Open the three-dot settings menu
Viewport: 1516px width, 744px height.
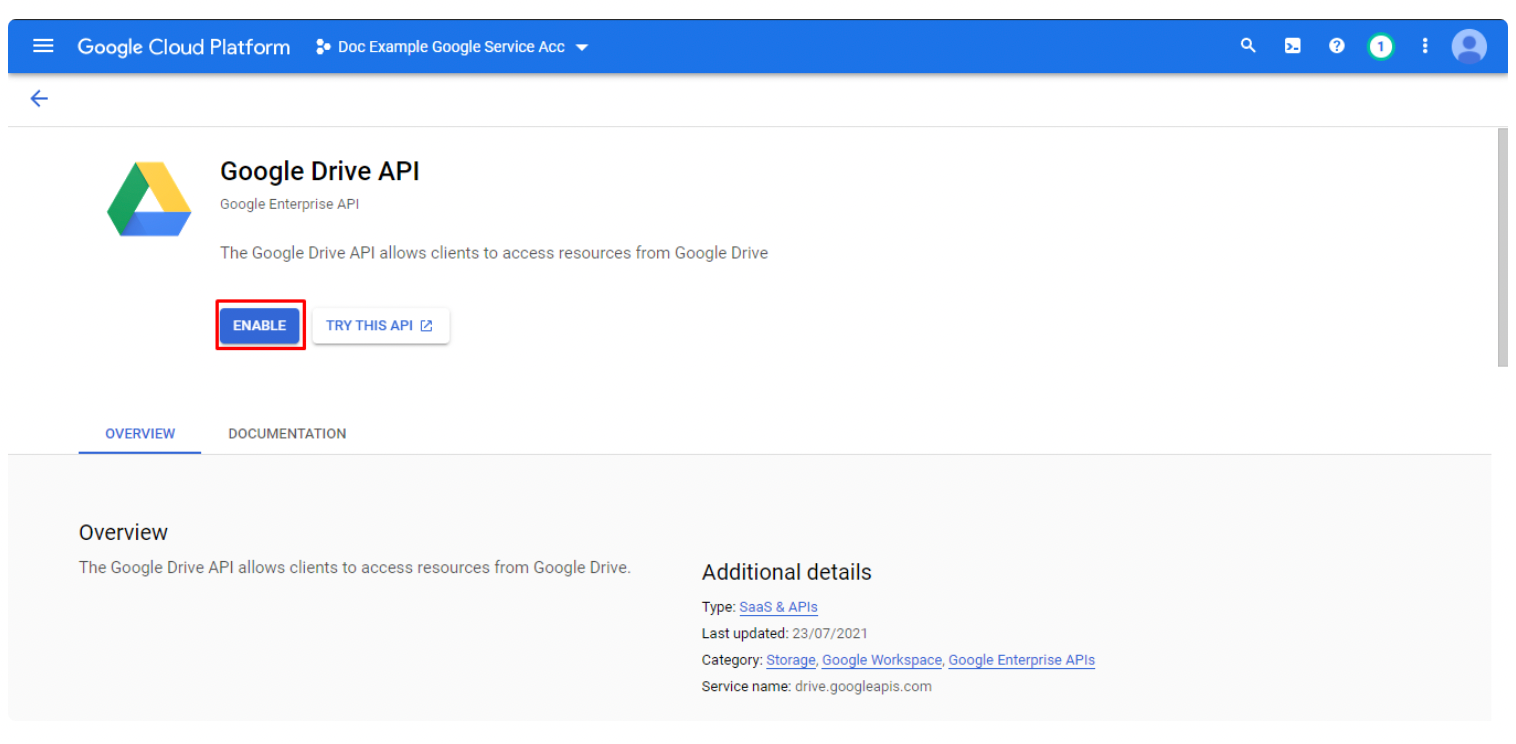point(1425,46)
